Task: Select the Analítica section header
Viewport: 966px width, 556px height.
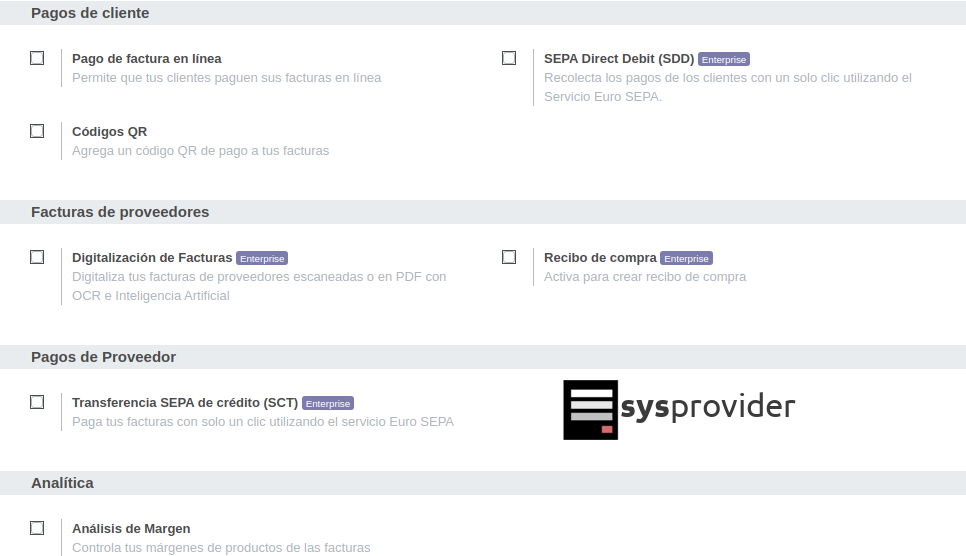Action: (62, 483)
